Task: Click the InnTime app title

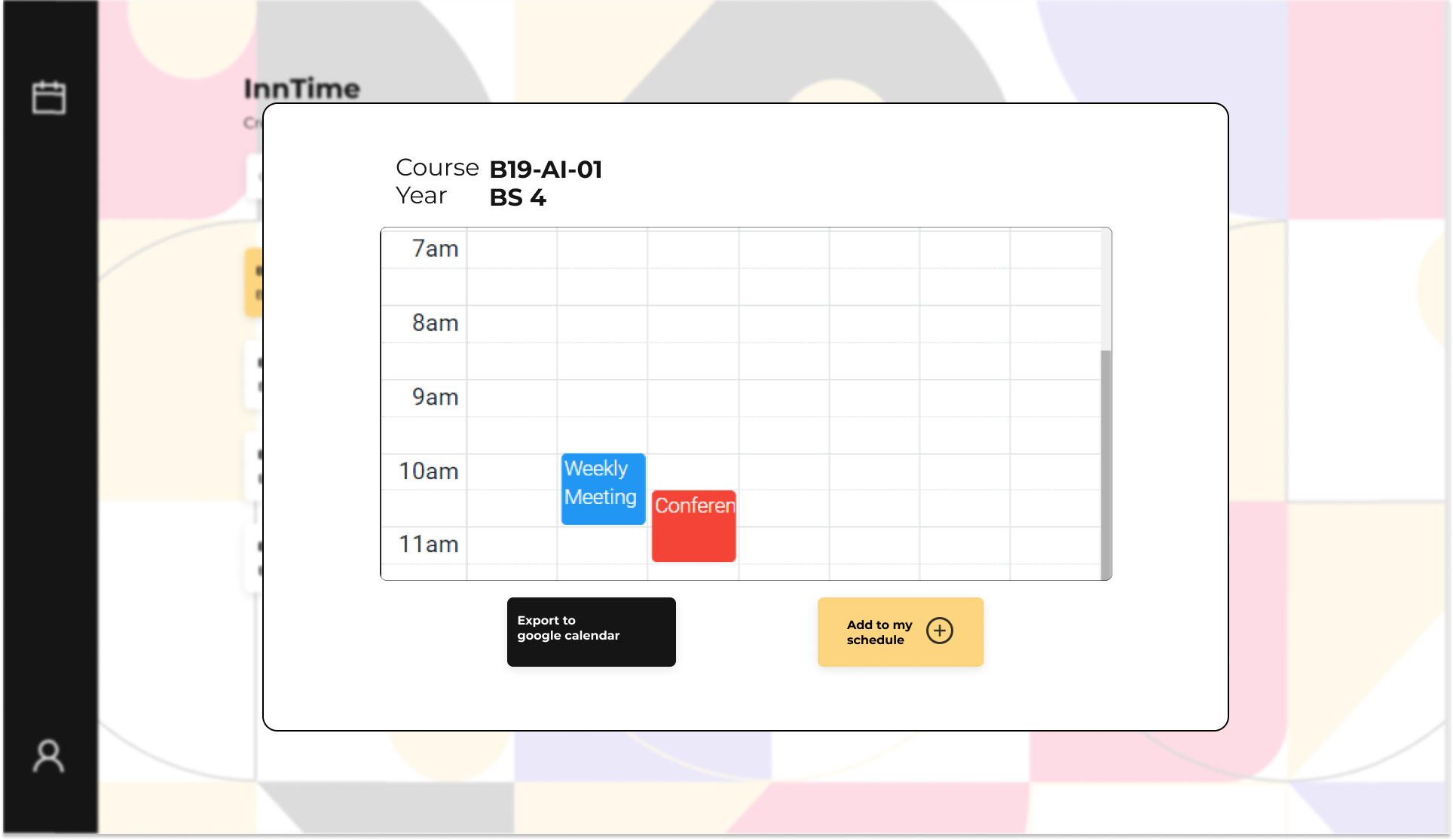Action: 302,89
